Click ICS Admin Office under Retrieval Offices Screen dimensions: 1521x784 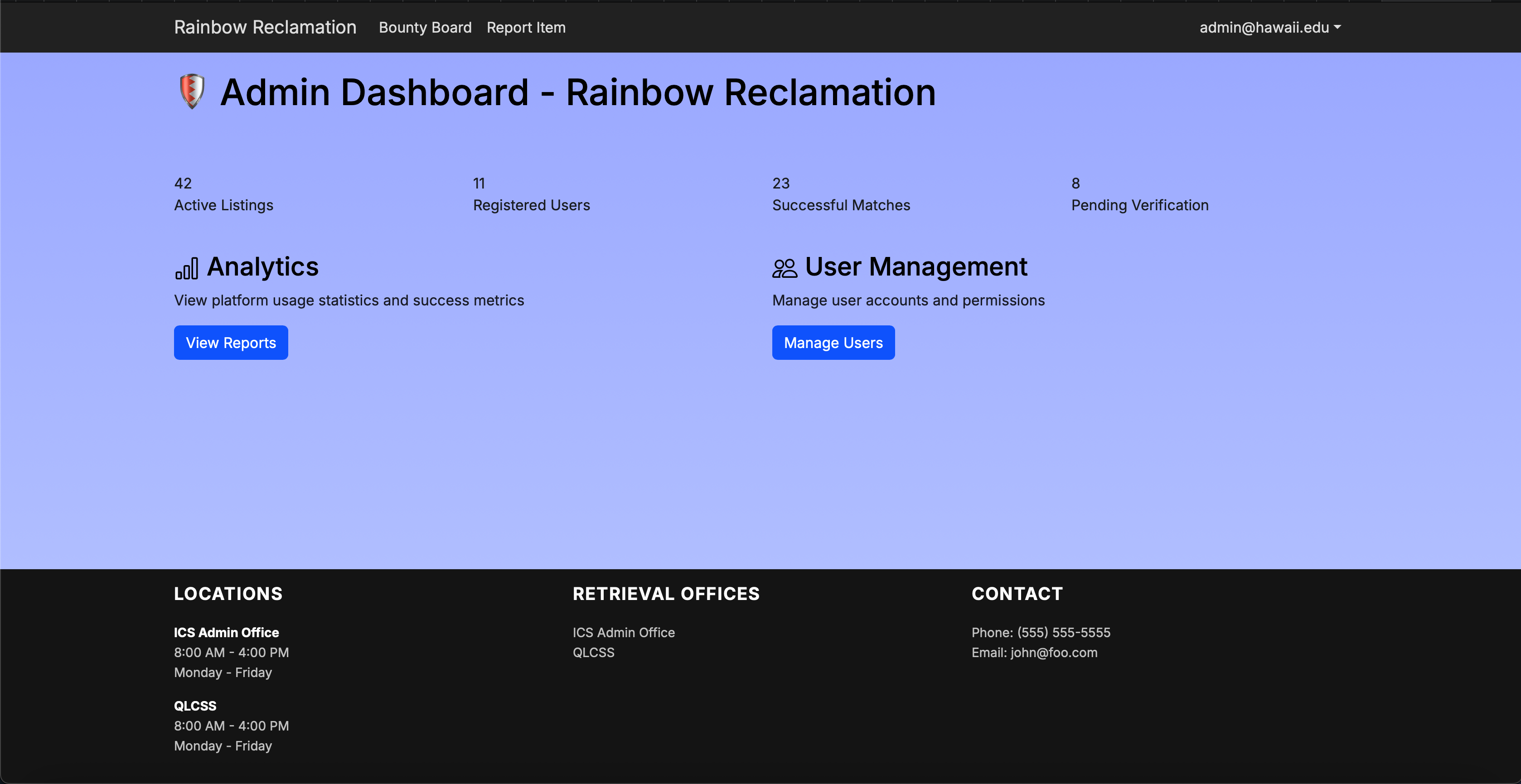624,632
